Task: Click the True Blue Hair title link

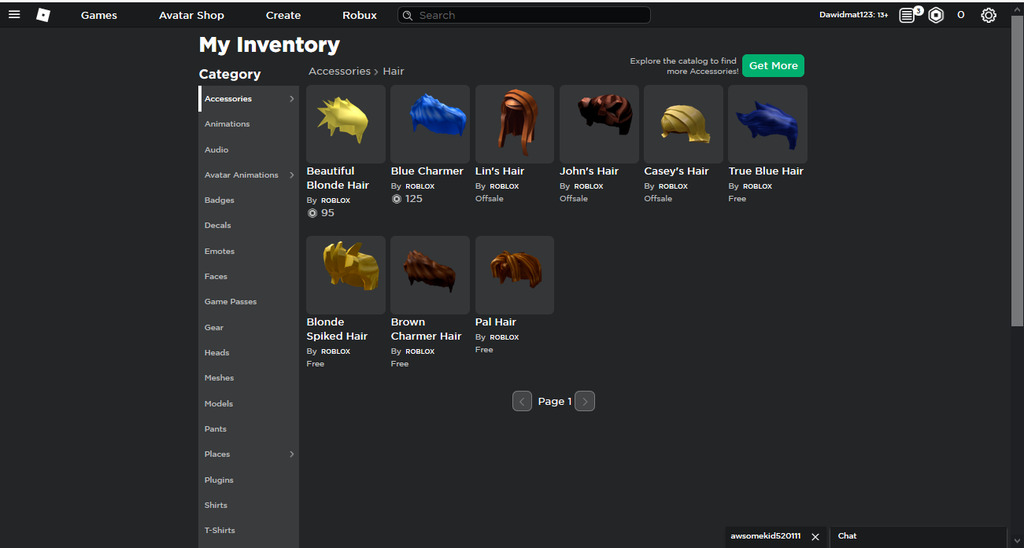Action: point(766,171)
